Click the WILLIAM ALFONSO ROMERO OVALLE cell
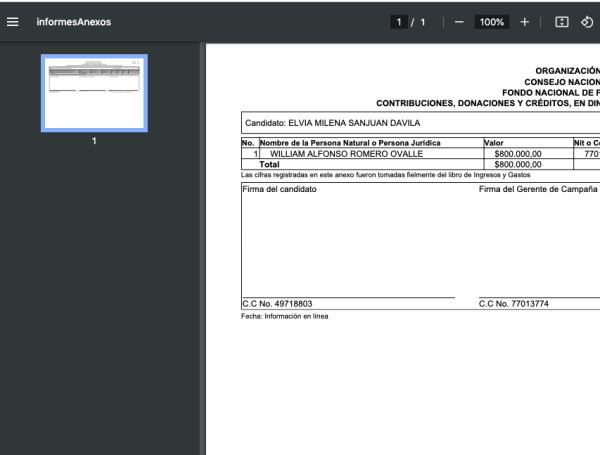The width and height of the screenshot is (600, 455). (346, 154)
